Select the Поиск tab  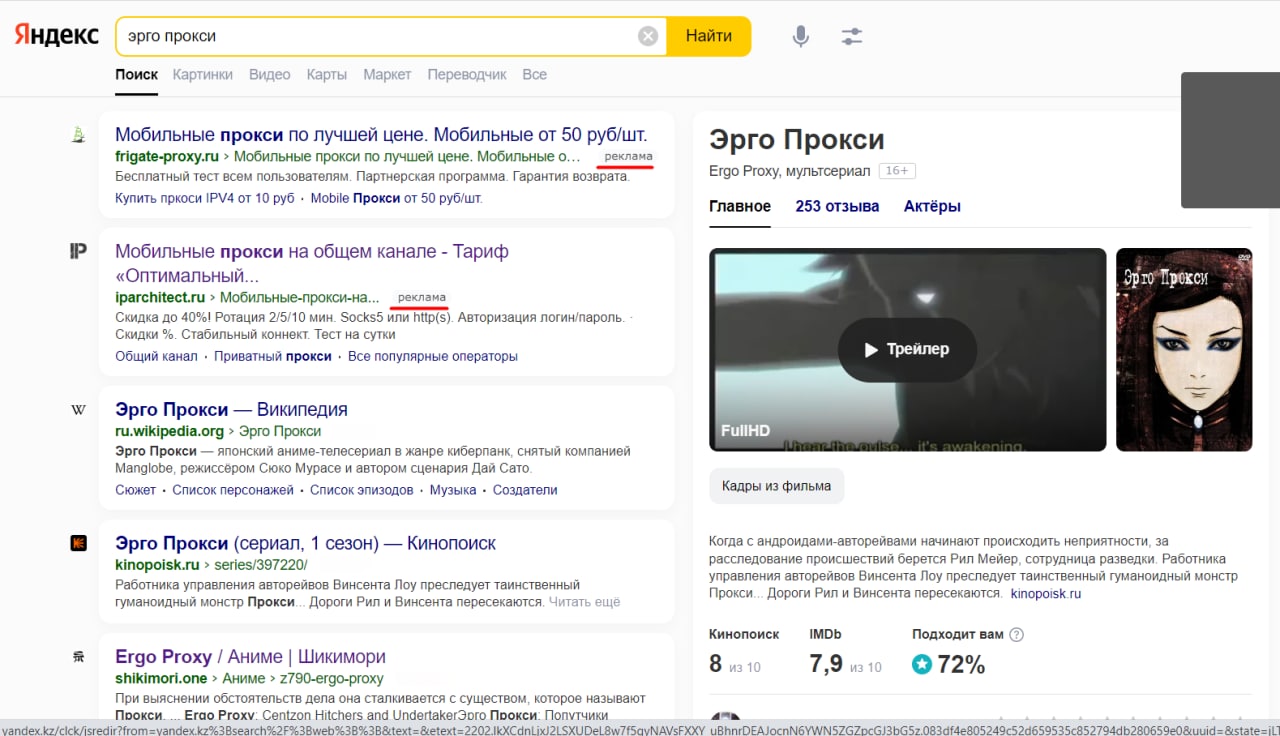tap(136, 74)
